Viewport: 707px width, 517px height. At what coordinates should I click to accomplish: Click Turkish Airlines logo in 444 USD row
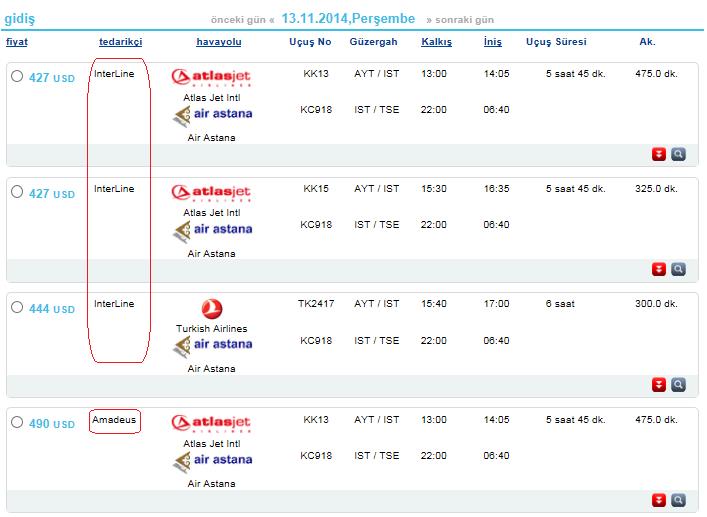coord(211,309)
